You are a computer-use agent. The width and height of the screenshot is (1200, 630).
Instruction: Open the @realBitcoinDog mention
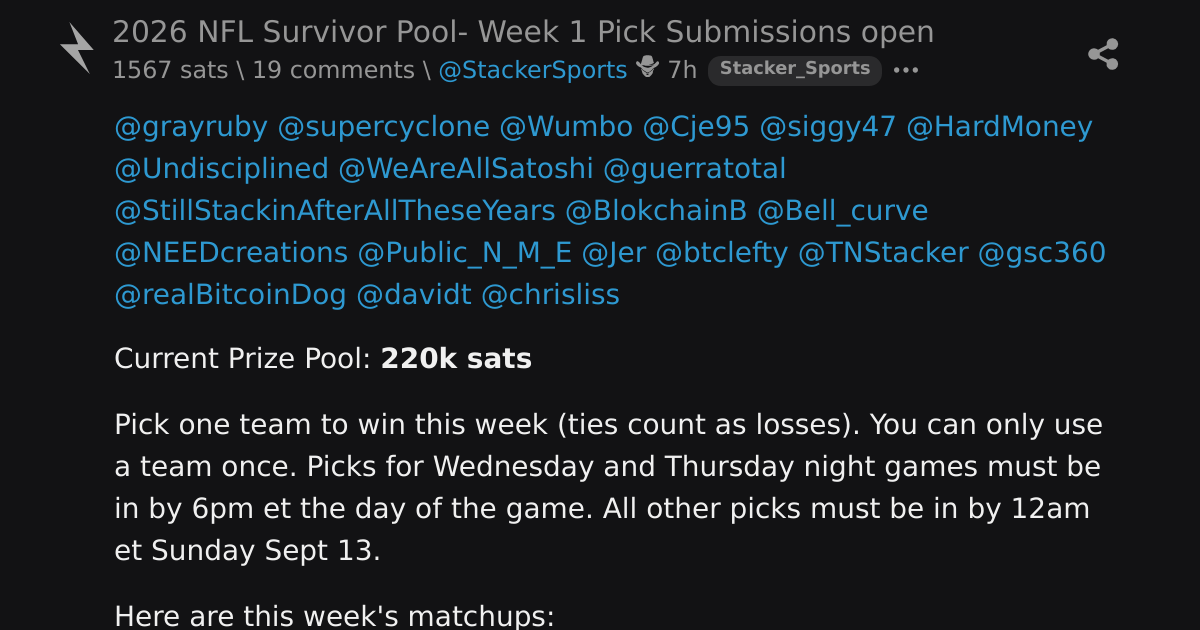(231, 295)
